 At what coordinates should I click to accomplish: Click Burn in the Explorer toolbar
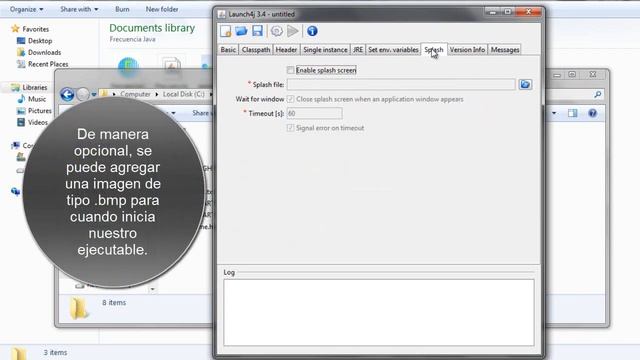122,9
